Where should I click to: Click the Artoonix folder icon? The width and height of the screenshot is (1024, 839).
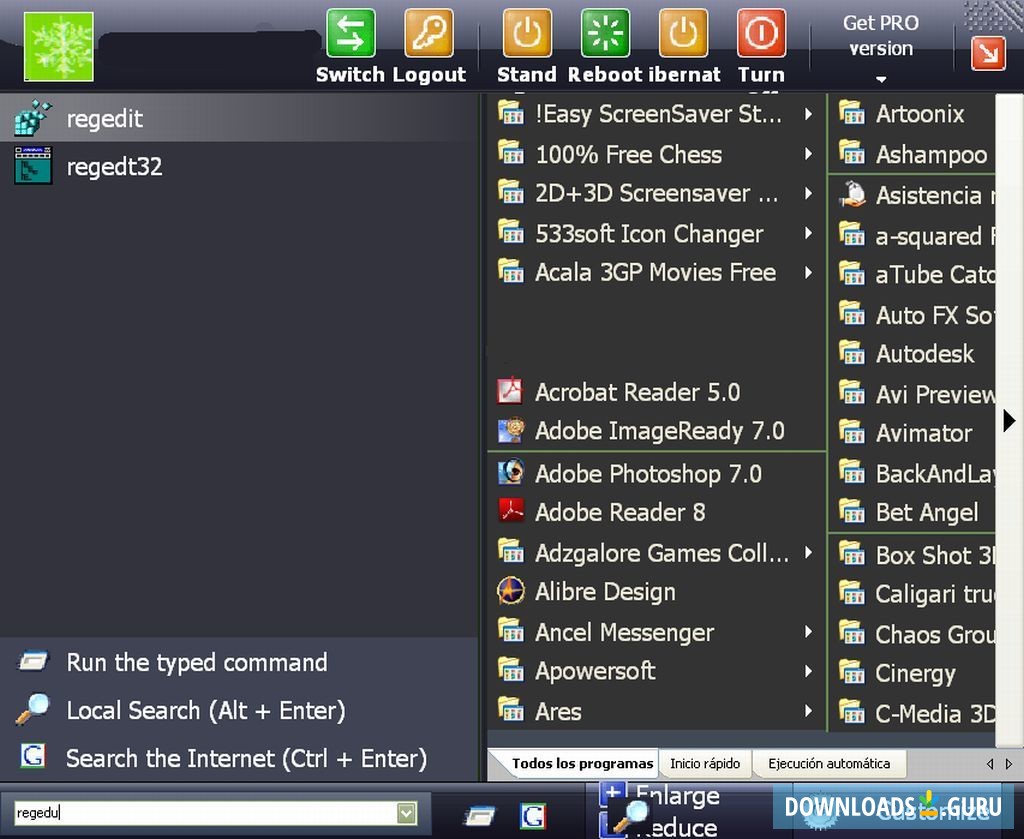[852, 112]
